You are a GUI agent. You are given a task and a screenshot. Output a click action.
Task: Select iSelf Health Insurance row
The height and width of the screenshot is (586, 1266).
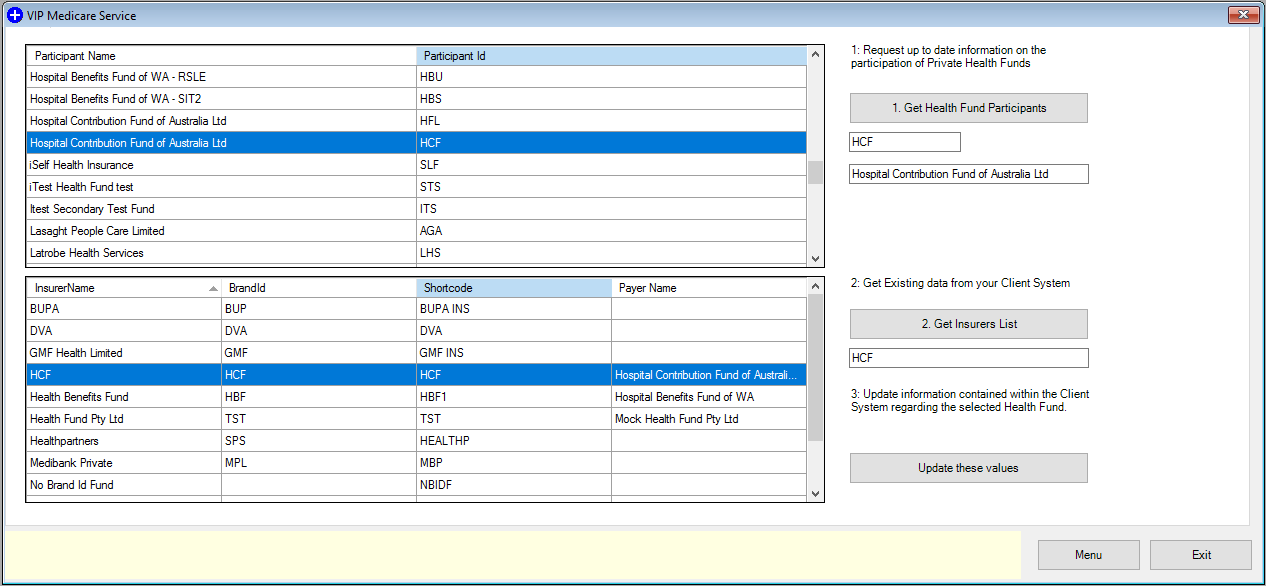click(x=416, y=165)
